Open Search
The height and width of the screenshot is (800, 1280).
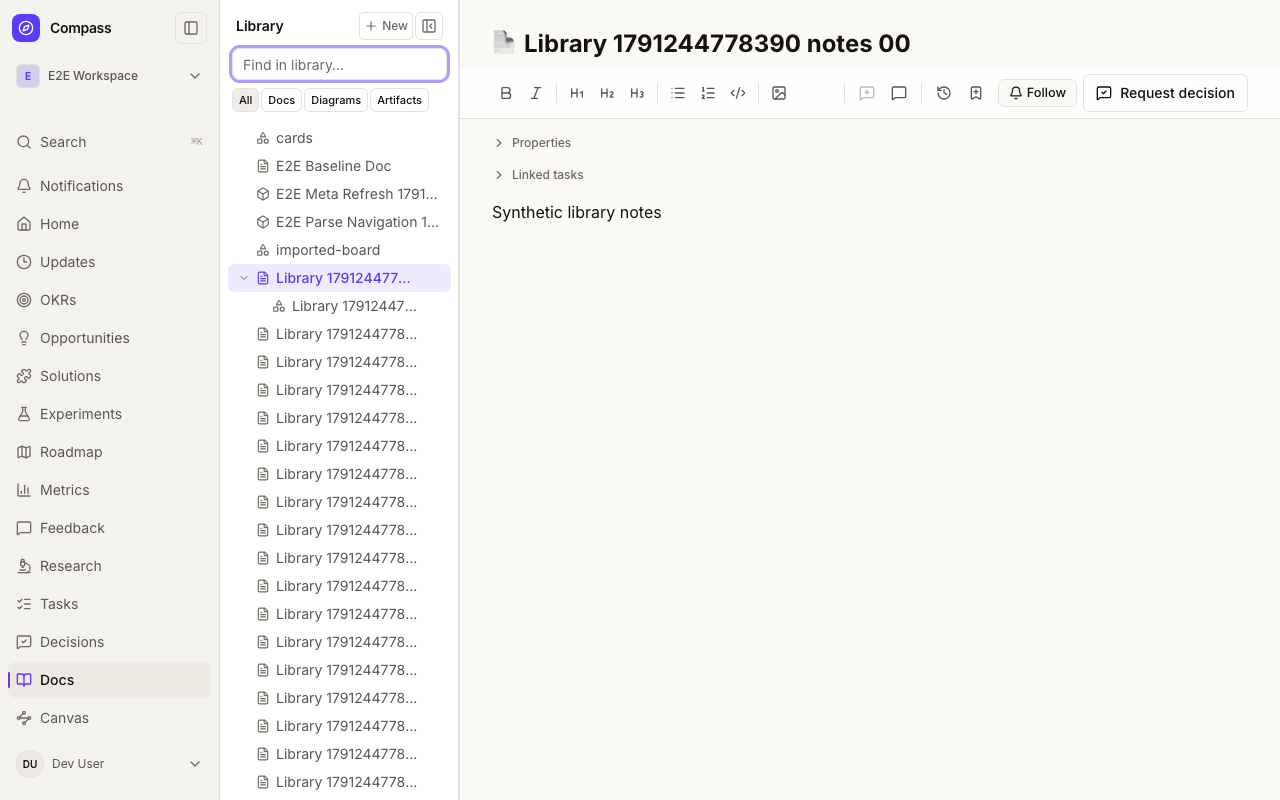pyautogui.click(x=110, y=142)
